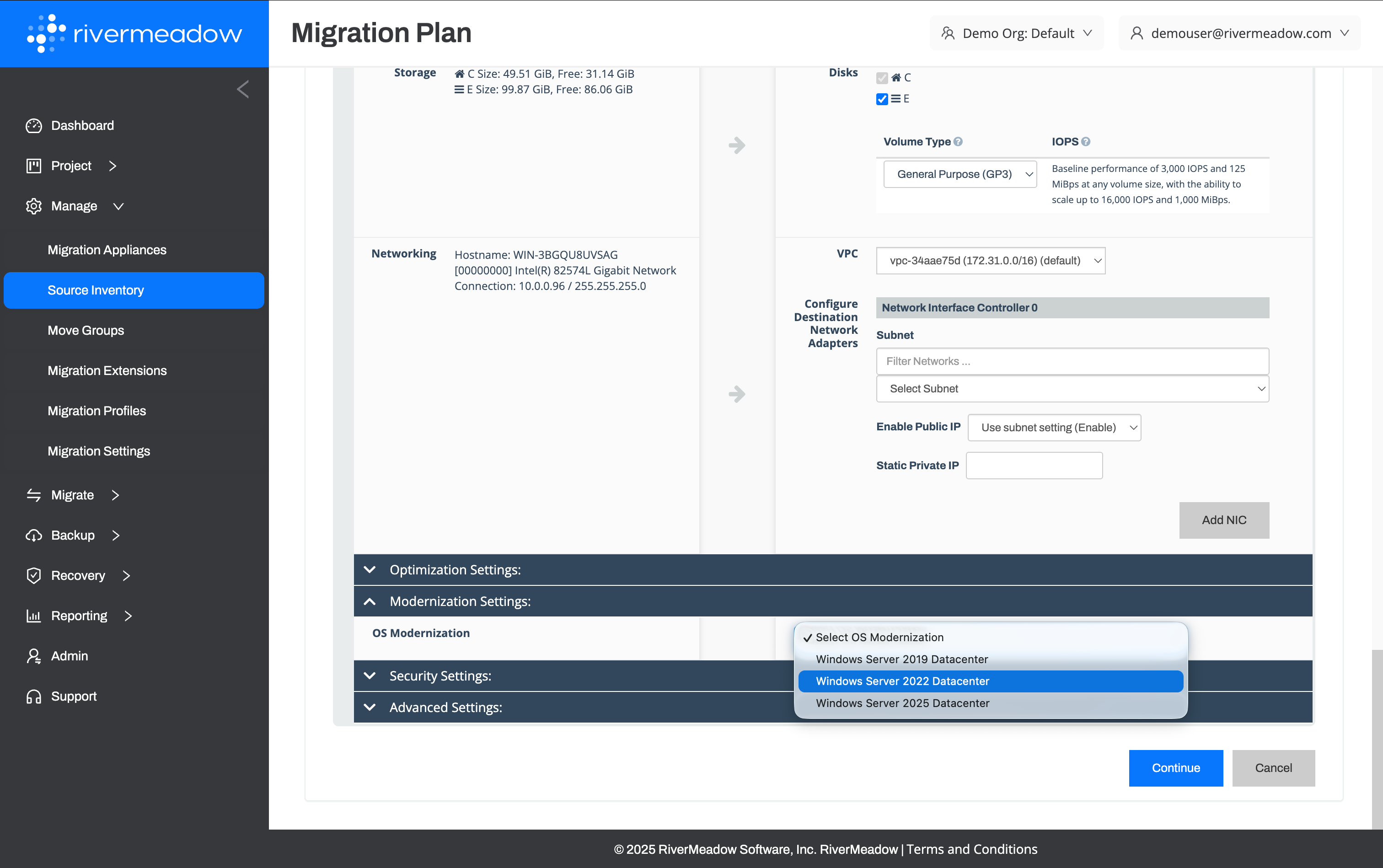Click the Volume Type help icon

pos(958,142)
